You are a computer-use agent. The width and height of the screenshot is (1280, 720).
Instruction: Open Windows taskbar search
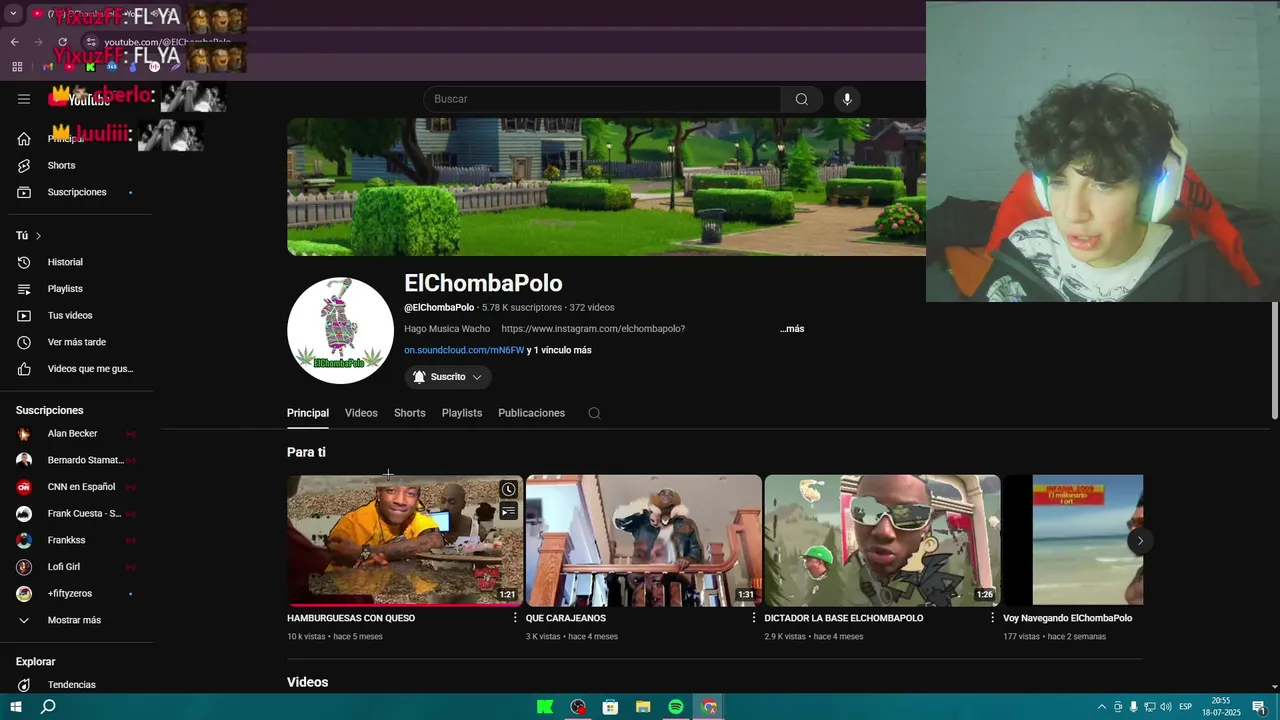48,707
